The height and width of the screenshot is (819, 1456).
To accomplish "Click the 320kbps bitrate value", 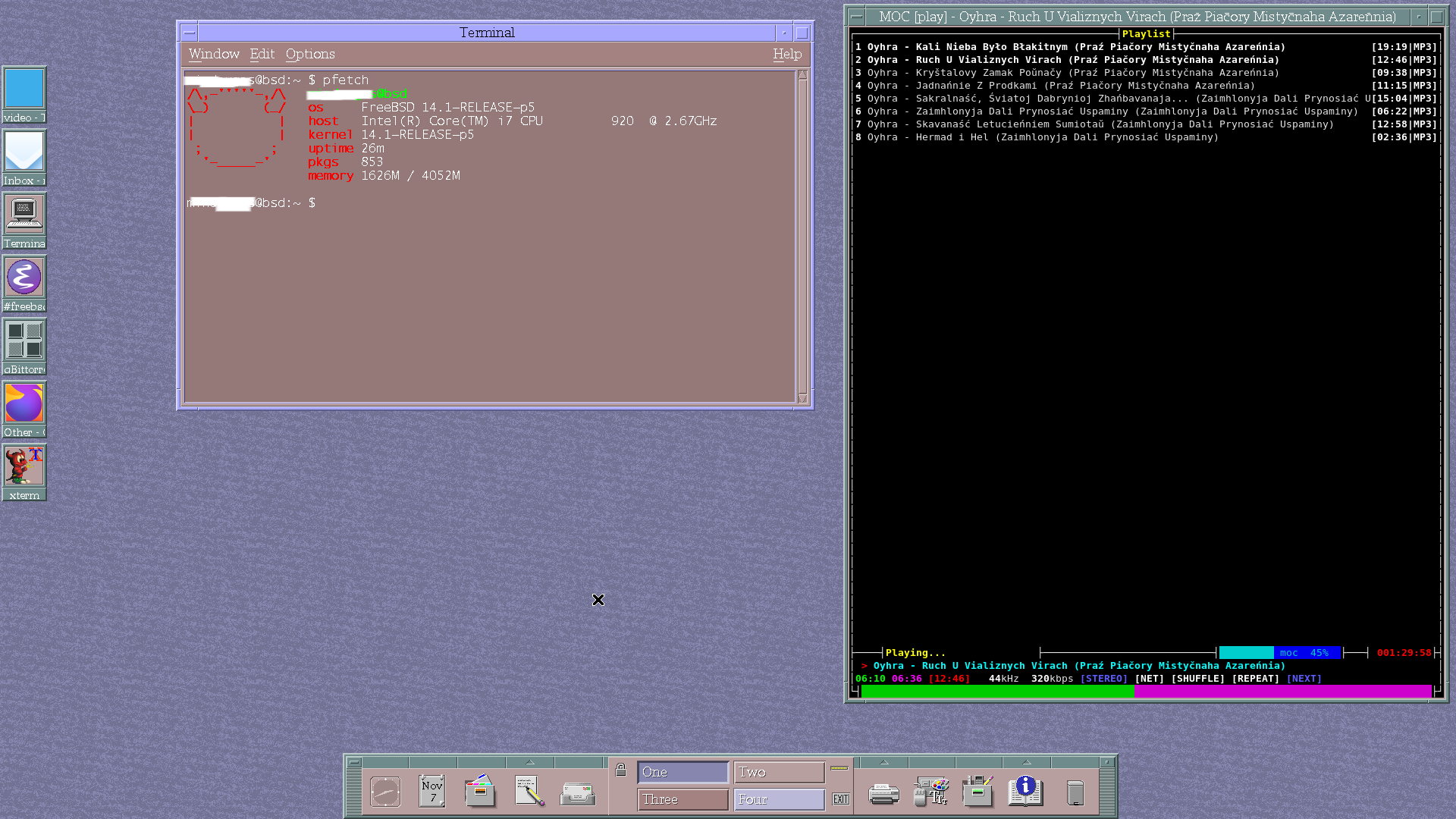I will tap(1052, 679).
